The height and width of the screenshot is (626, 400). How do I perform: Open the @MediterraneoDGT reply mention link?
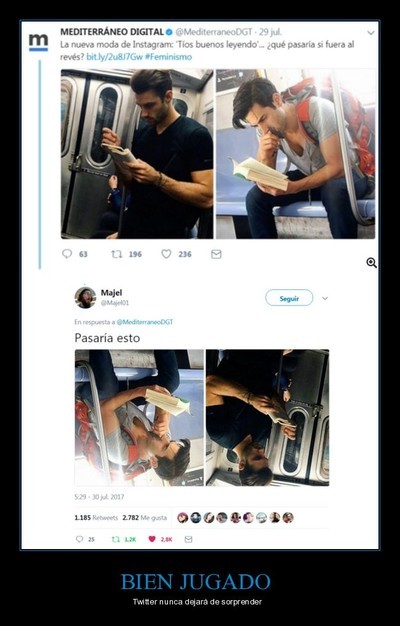(145, 322)
